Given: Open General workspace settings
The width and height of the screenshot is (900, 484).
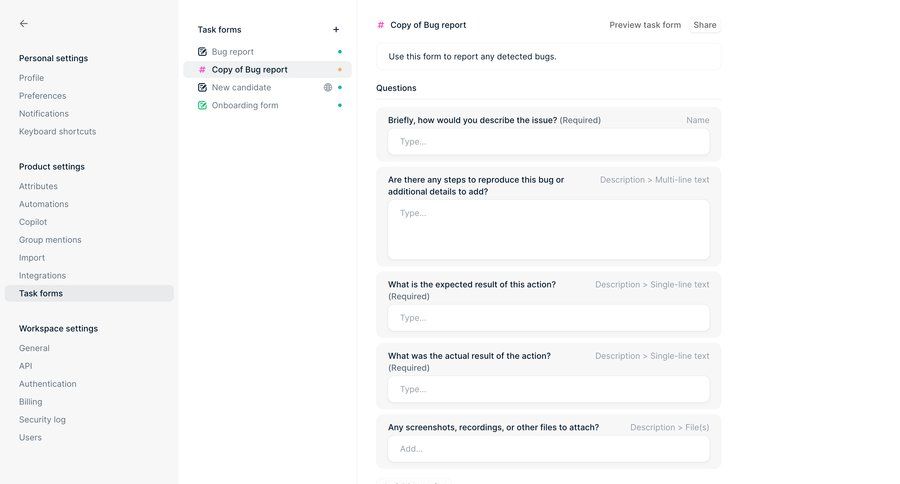Looking at the screenshot, I should coord(34,348).
